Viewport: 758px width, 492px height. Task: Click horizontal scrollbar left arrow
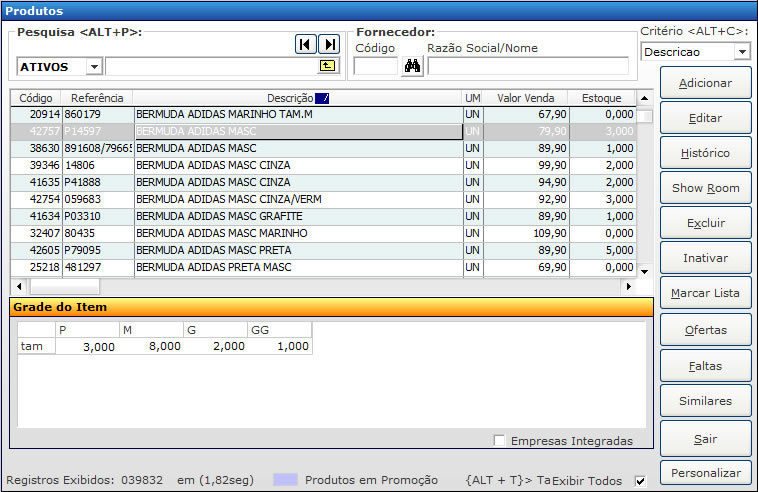[19, 286]
